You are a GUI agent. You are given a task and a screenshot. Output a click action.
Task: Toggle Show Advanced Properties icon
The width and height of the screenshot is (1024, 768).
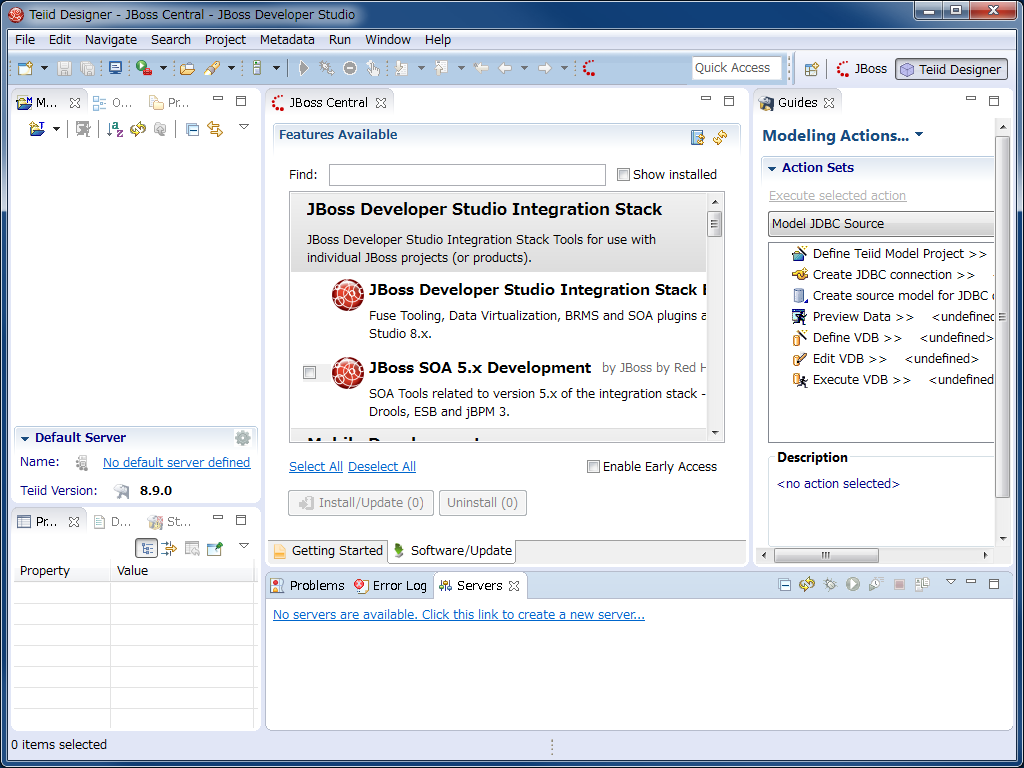(x=169, y=548)
